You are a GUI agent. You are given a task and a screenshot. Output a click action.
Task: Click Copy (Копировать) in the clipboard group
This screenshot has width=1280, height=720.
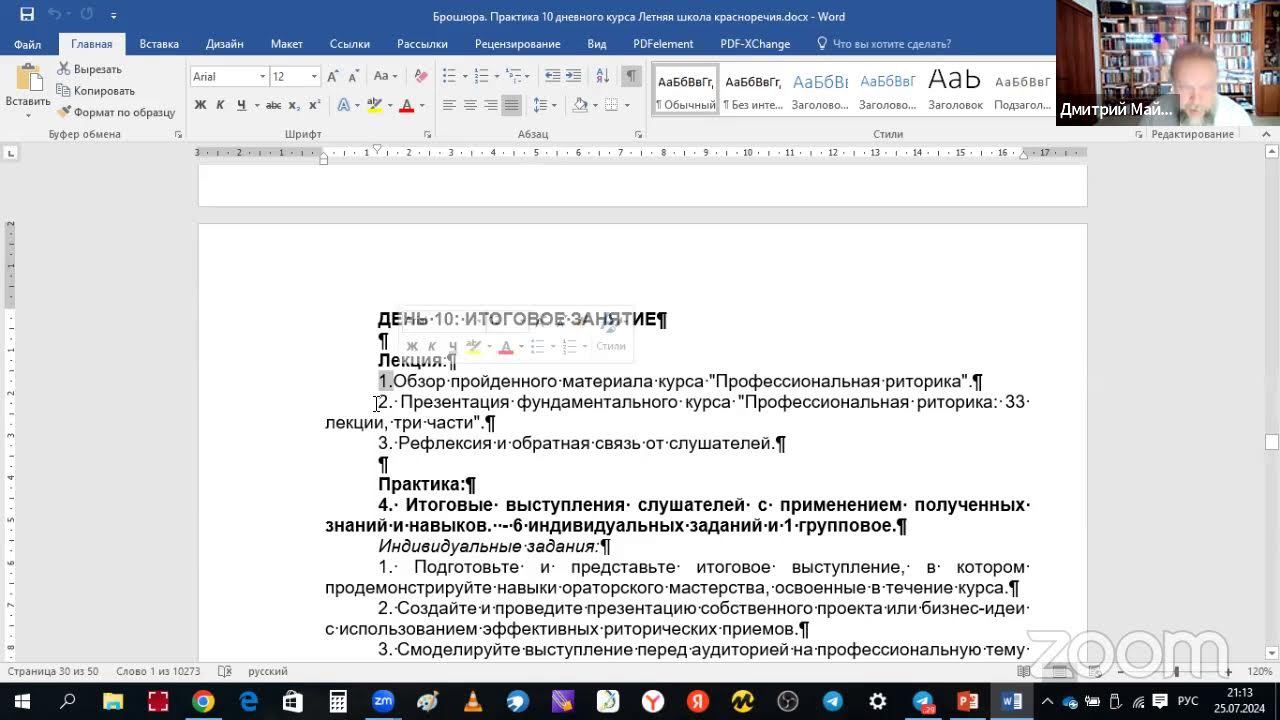tap(96, 91)
